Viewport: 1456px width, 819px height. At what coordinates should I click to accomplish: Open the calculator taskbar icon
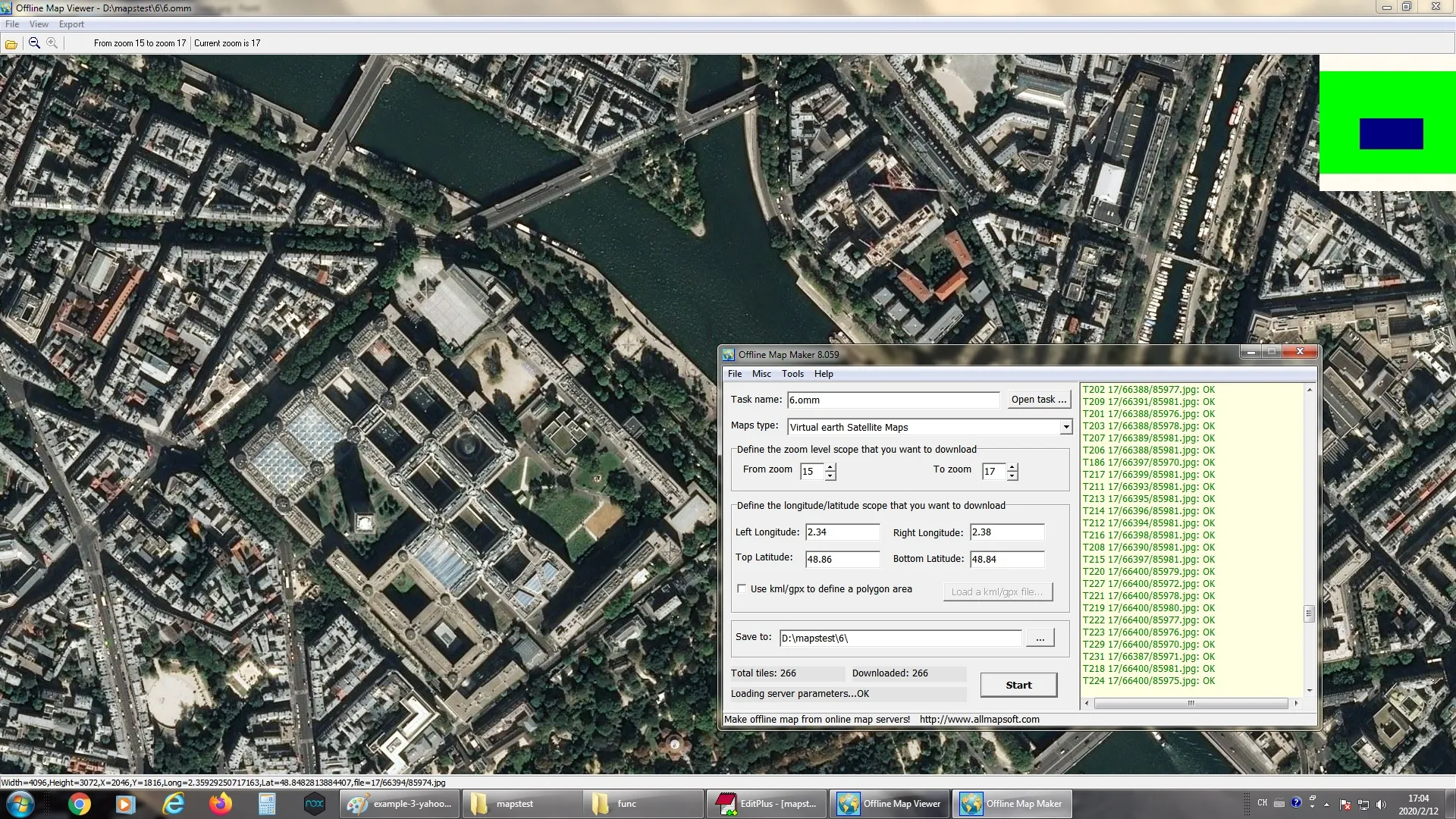pyautogui.click(x=267, y=804)
